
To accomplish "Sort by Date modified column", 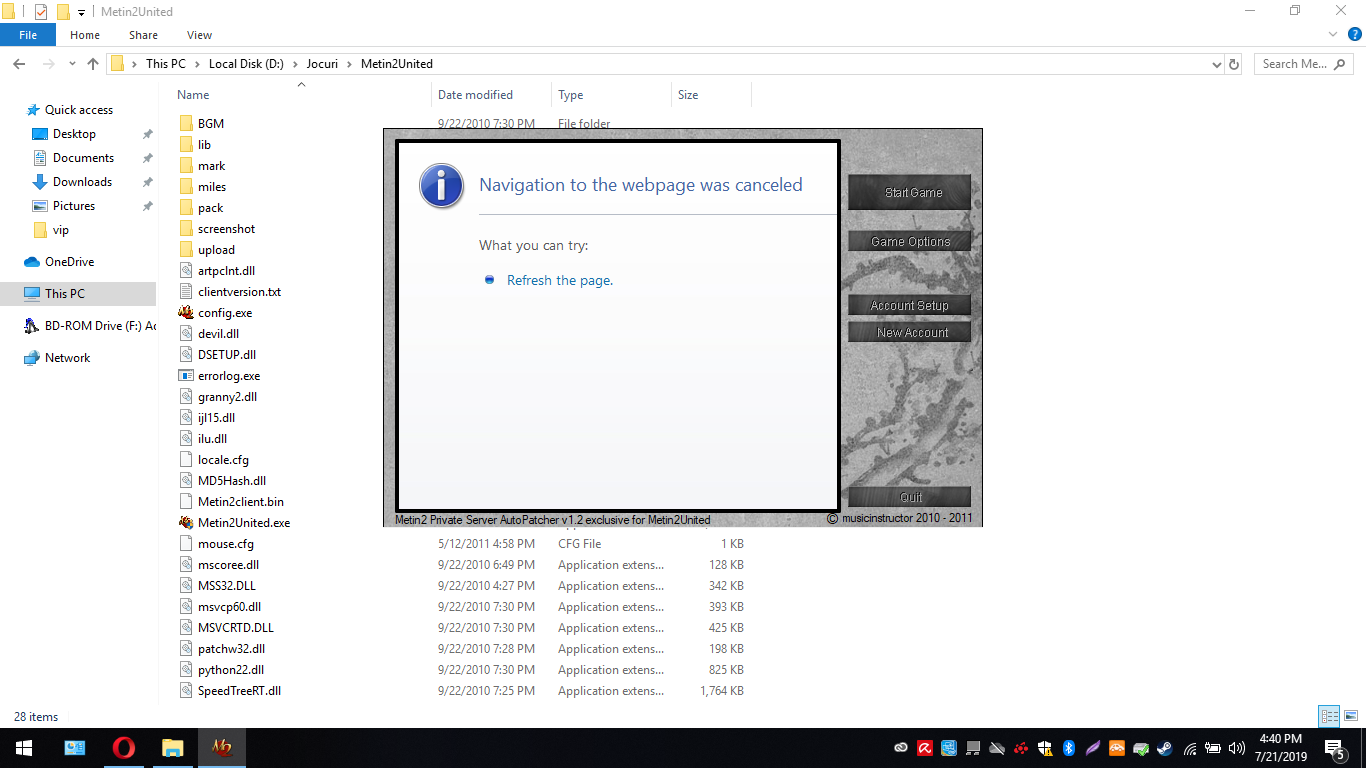I will coord(475,95).
